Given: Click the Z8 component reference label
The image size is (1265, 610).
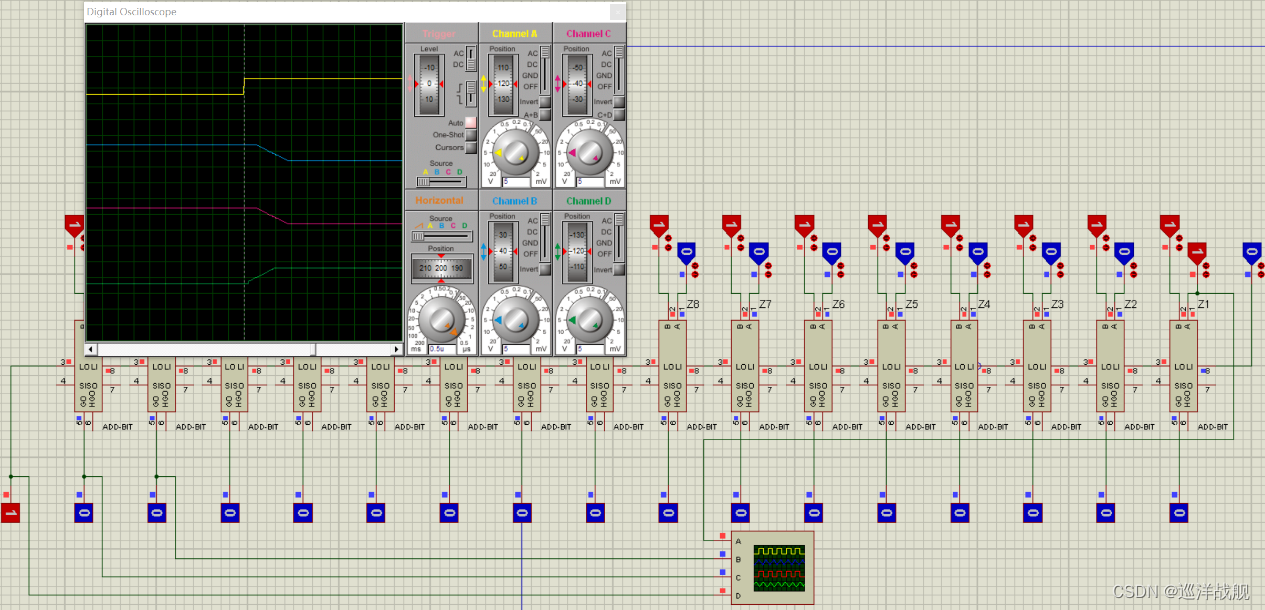Looking at the screenshot, I should 693,303.
